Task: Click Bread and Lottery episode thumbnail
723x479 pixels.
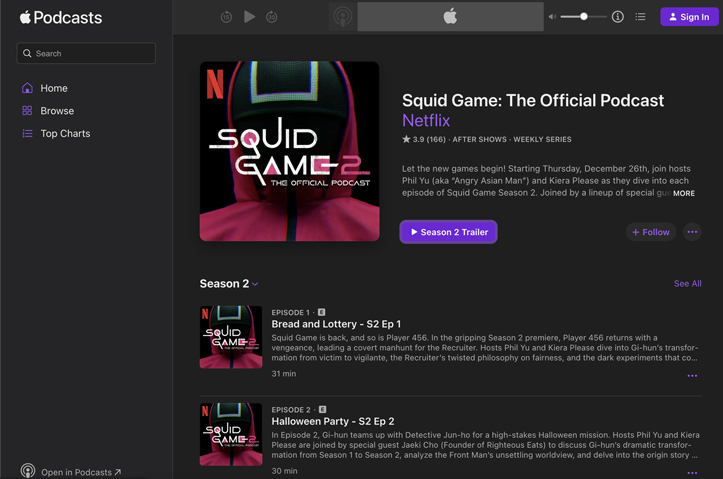Action: coord(231,337)
